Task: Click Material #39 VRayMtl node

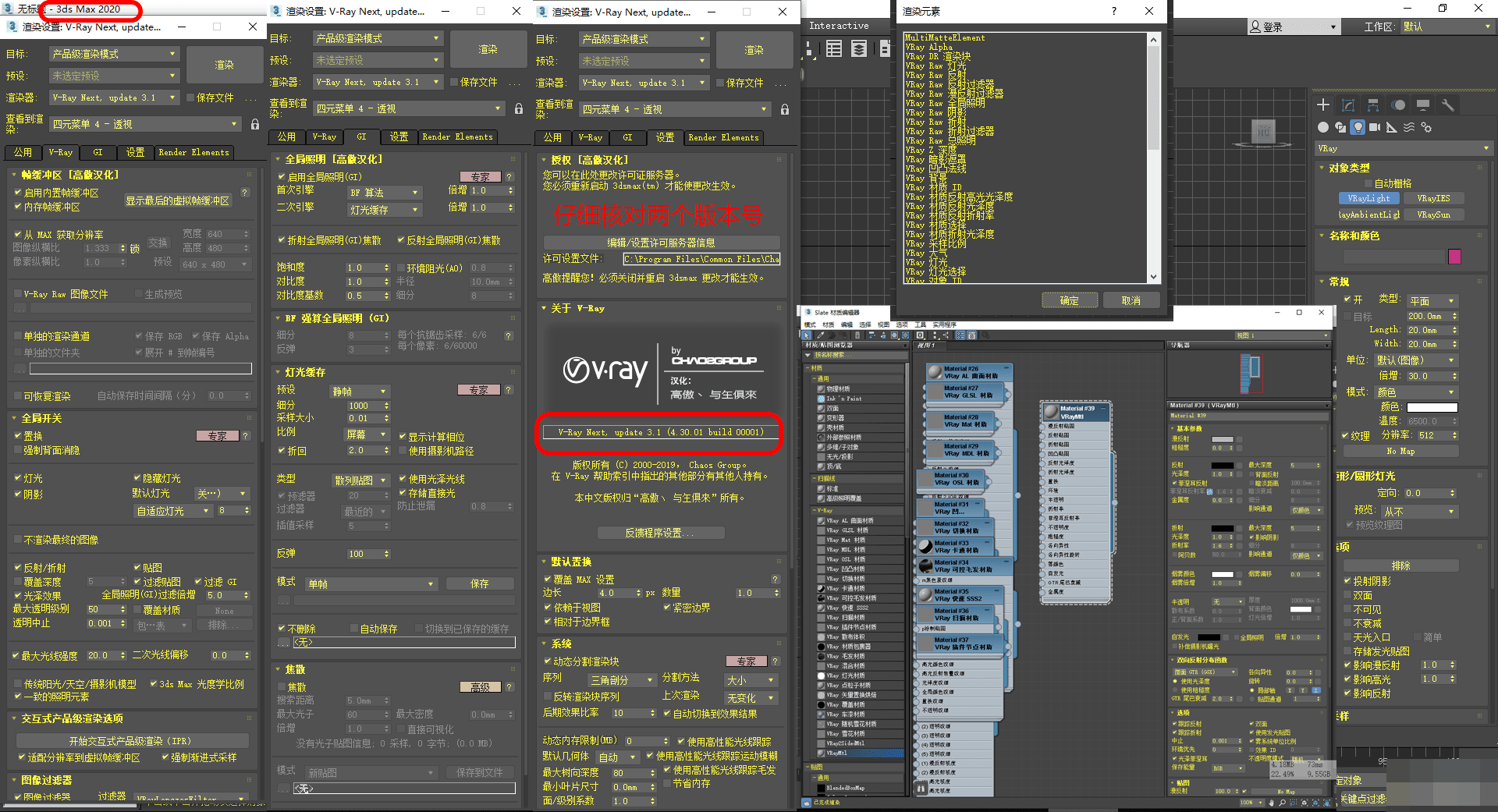Action: 1077,413
